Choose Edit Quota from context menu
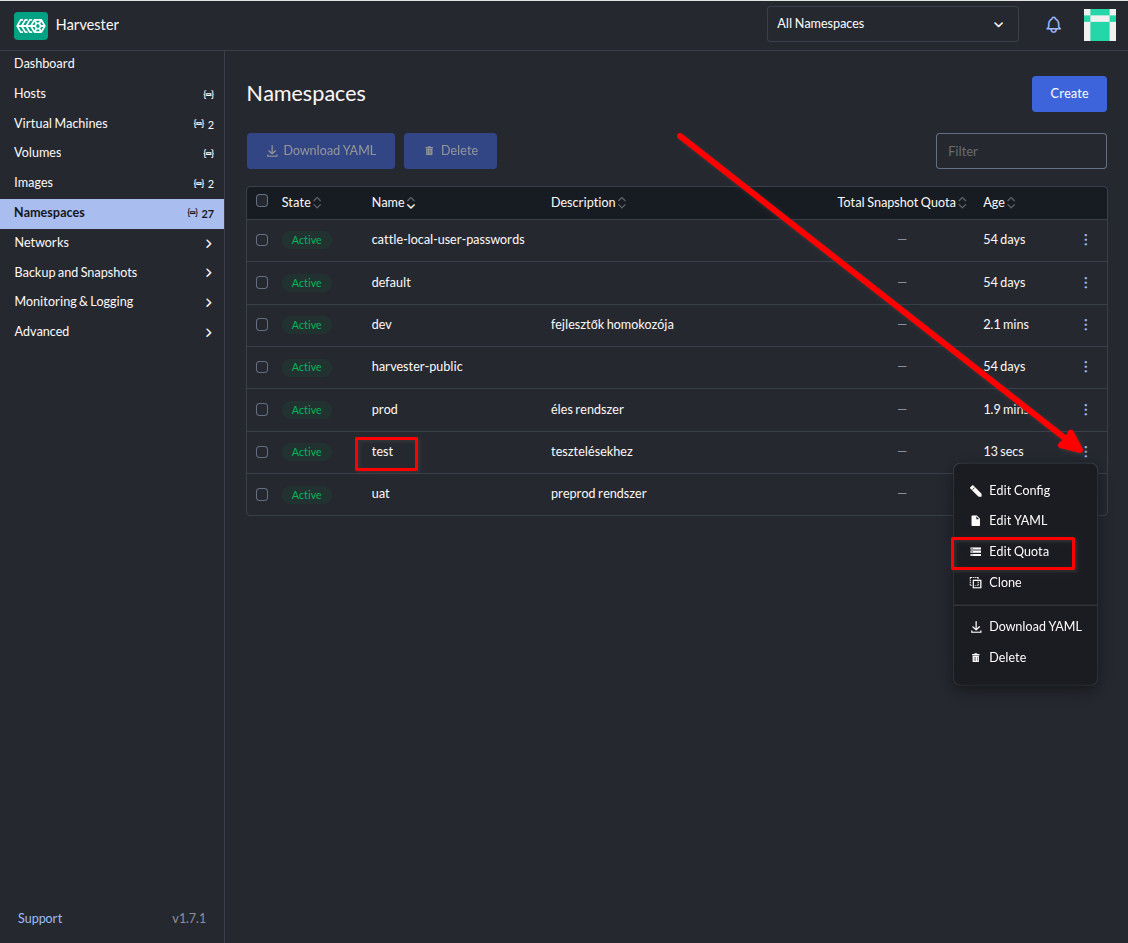Screen dimensions: 1128x943 (x=1018, y=552)
